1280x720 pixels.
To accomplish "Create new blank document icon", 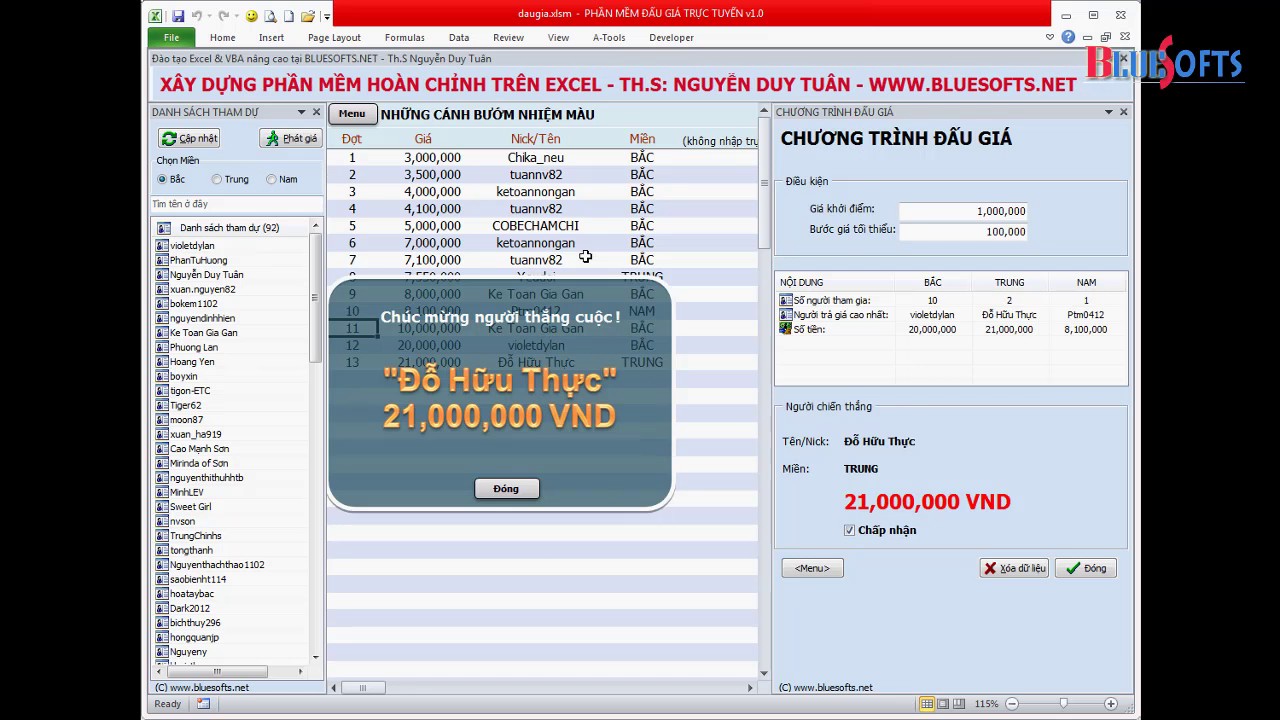I will click(289, 16).
